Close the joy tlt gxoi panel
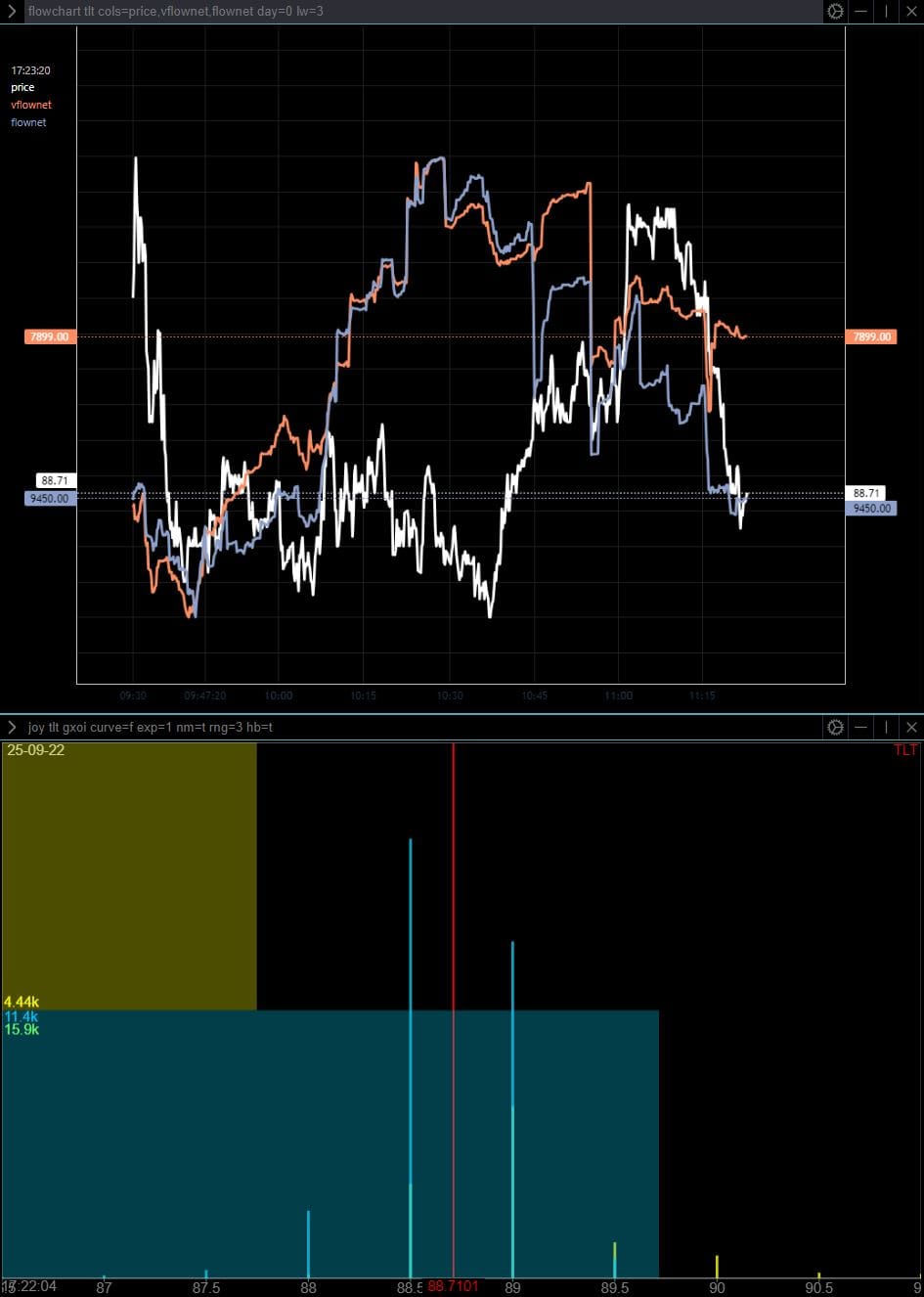 point(911,727)
